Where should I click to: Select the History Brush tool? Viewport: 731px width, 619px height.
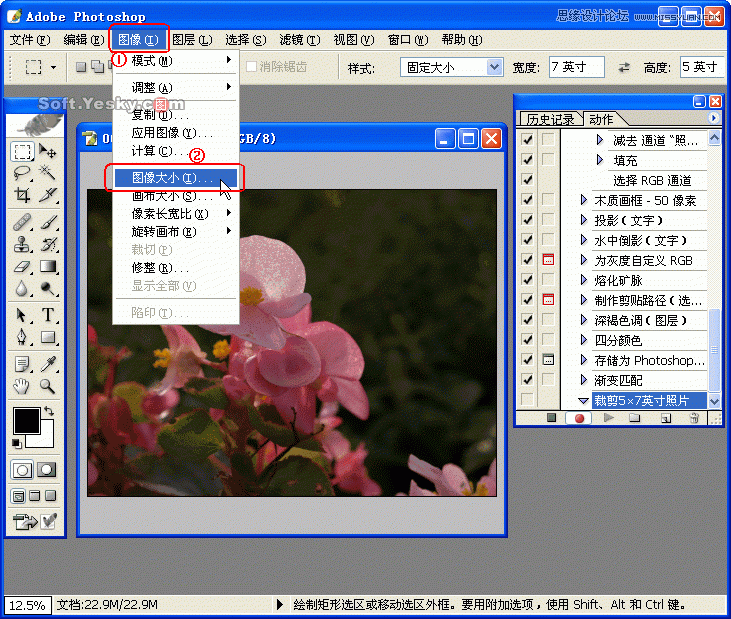48,244
